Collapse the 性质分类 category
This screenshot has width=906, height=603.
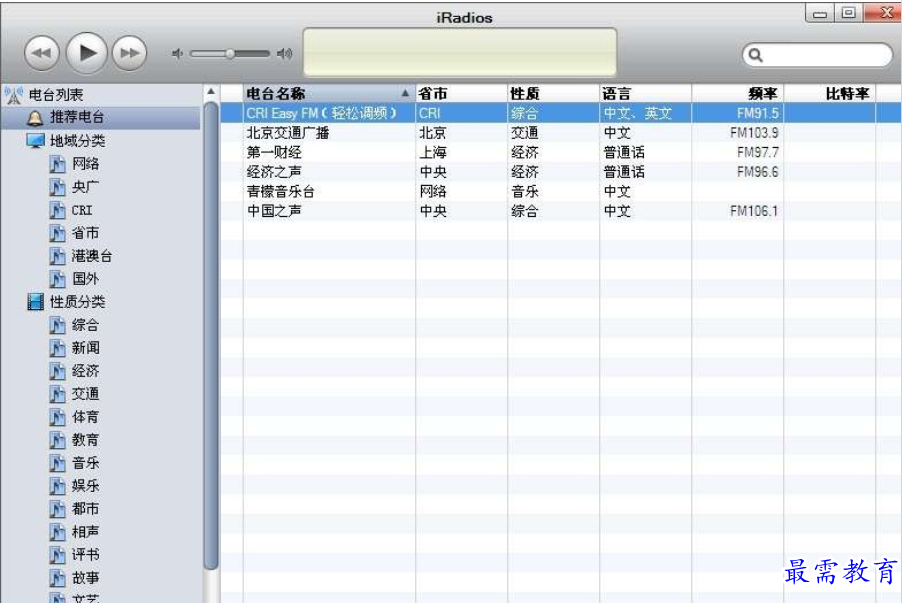point(36,302)
